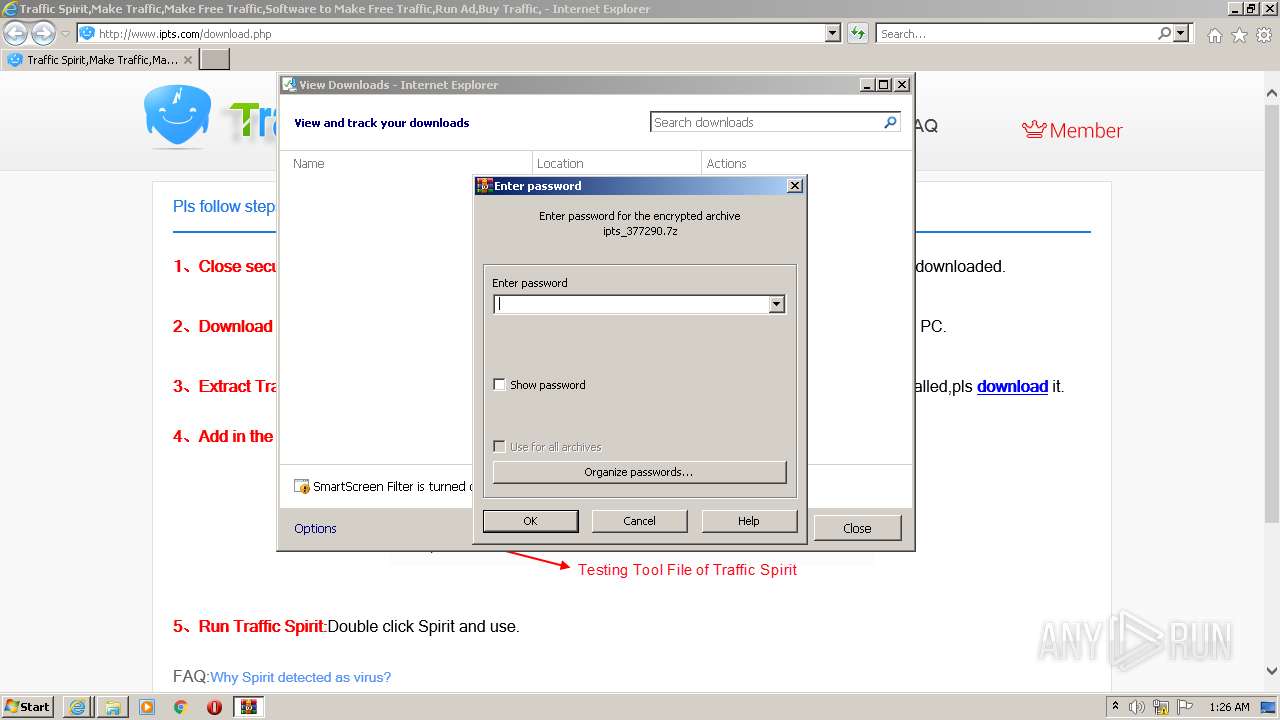Viewport: 1280px width, 720px height.
Task: Click the taskbar clock showing 1:26 AM
Action: [x=1229, y=707]
